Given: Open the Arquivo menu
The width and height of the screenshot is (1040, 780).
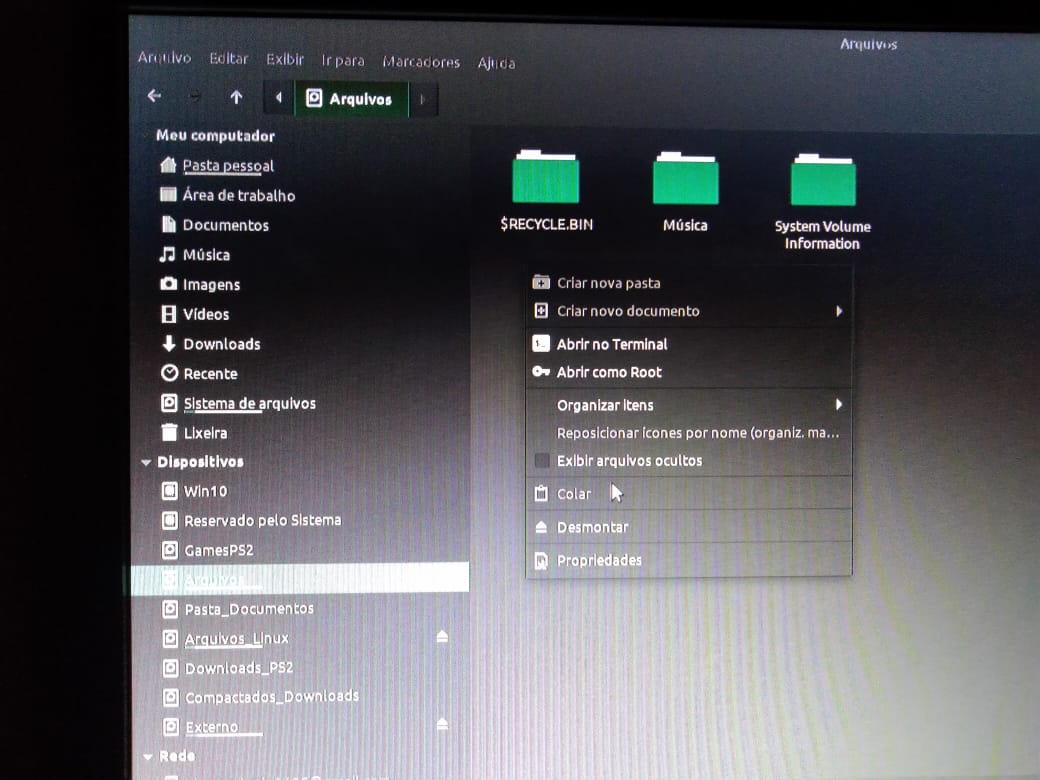Looking at the screenshot, I should click(164, 58).
